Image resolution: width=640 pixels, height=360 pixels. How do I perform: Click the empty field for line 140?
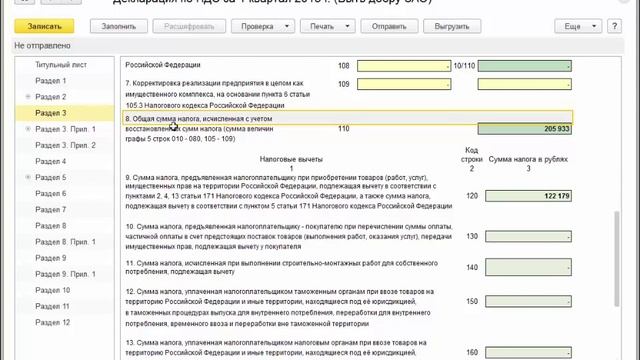point(528,267)
